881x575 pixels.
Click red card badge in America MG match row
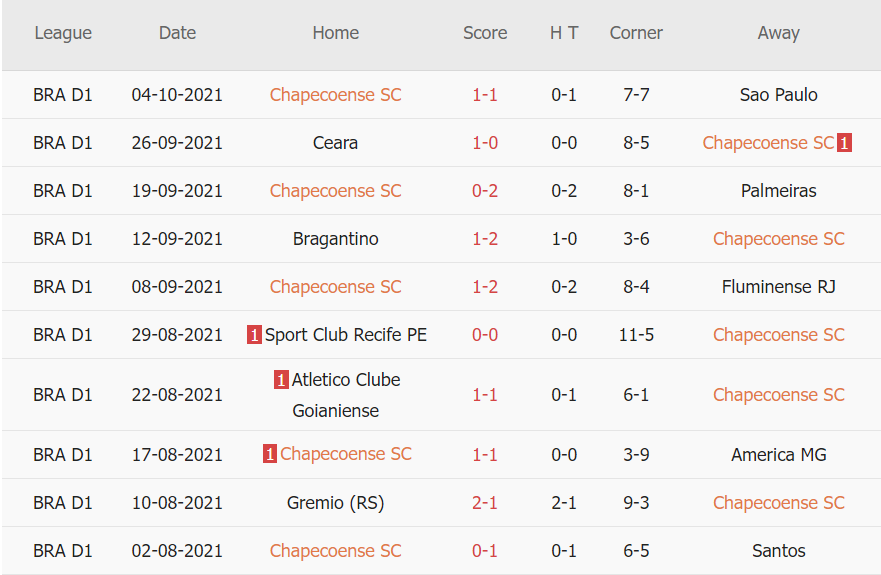270,454
